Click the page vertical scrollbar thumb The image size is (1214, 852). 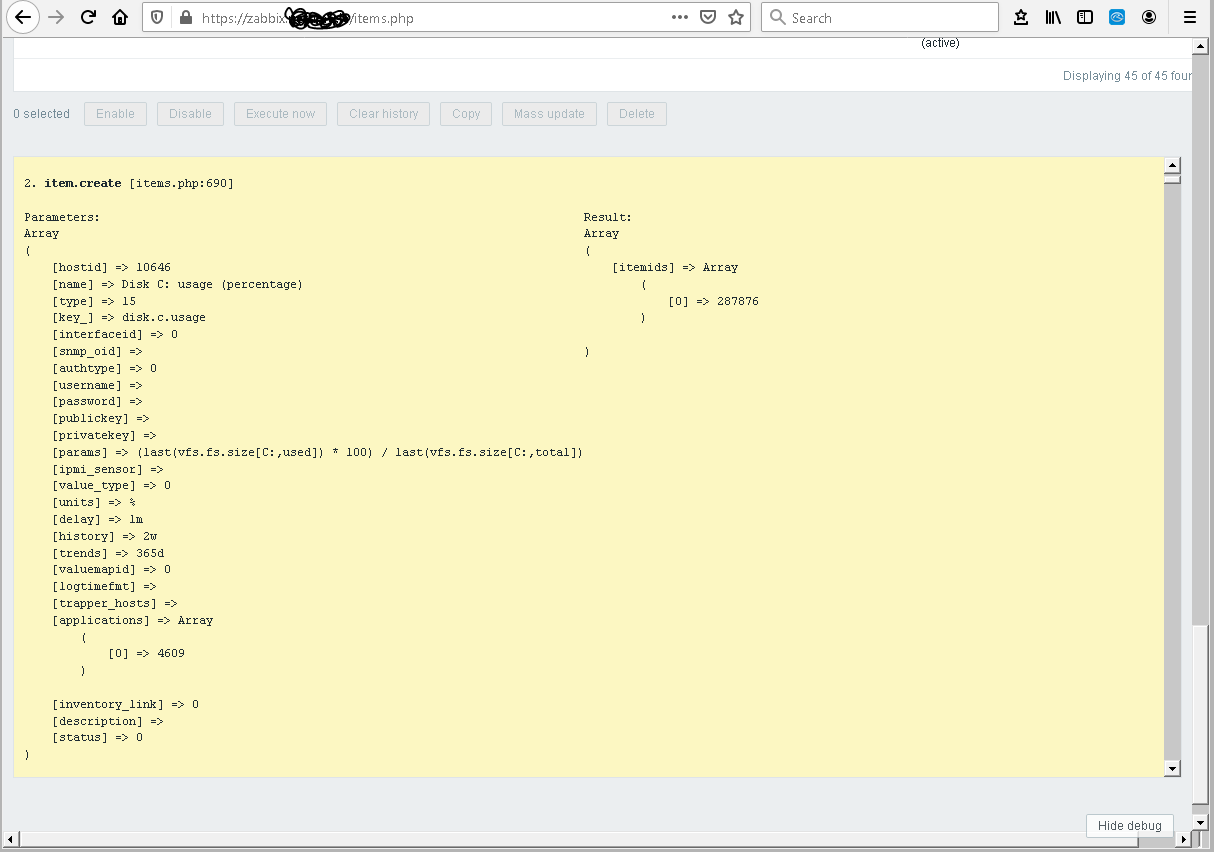pyautogui.click(x=1200, y=715)
